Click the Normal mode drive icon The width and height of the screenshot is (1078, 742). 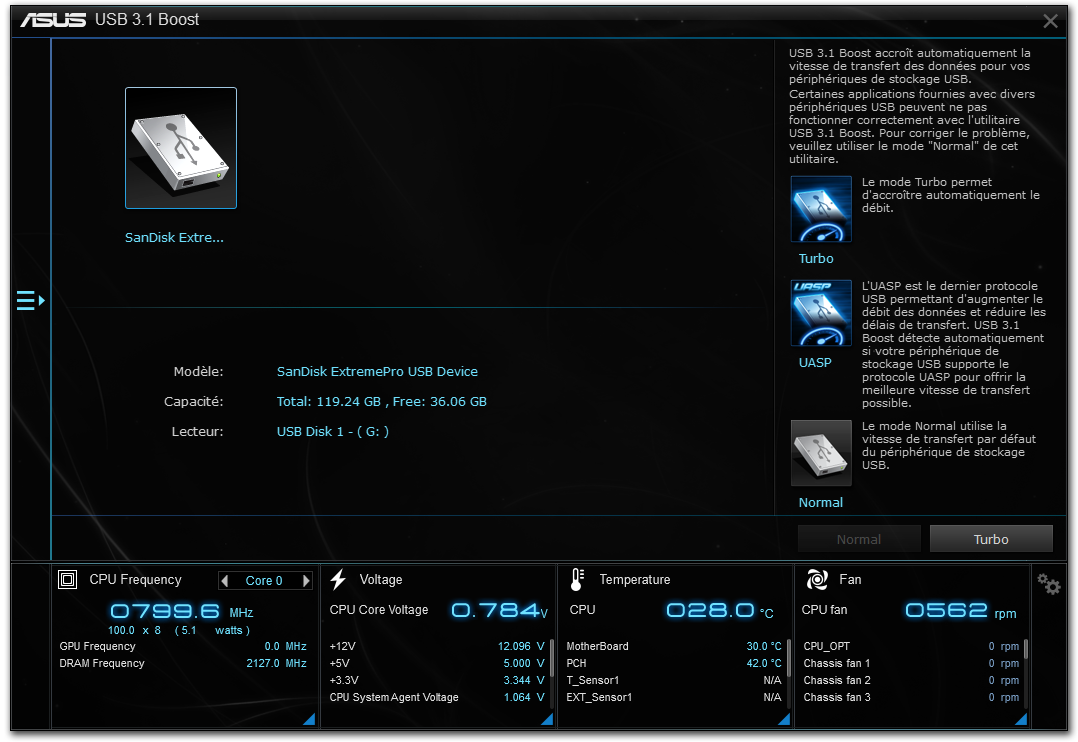(821, 453)
